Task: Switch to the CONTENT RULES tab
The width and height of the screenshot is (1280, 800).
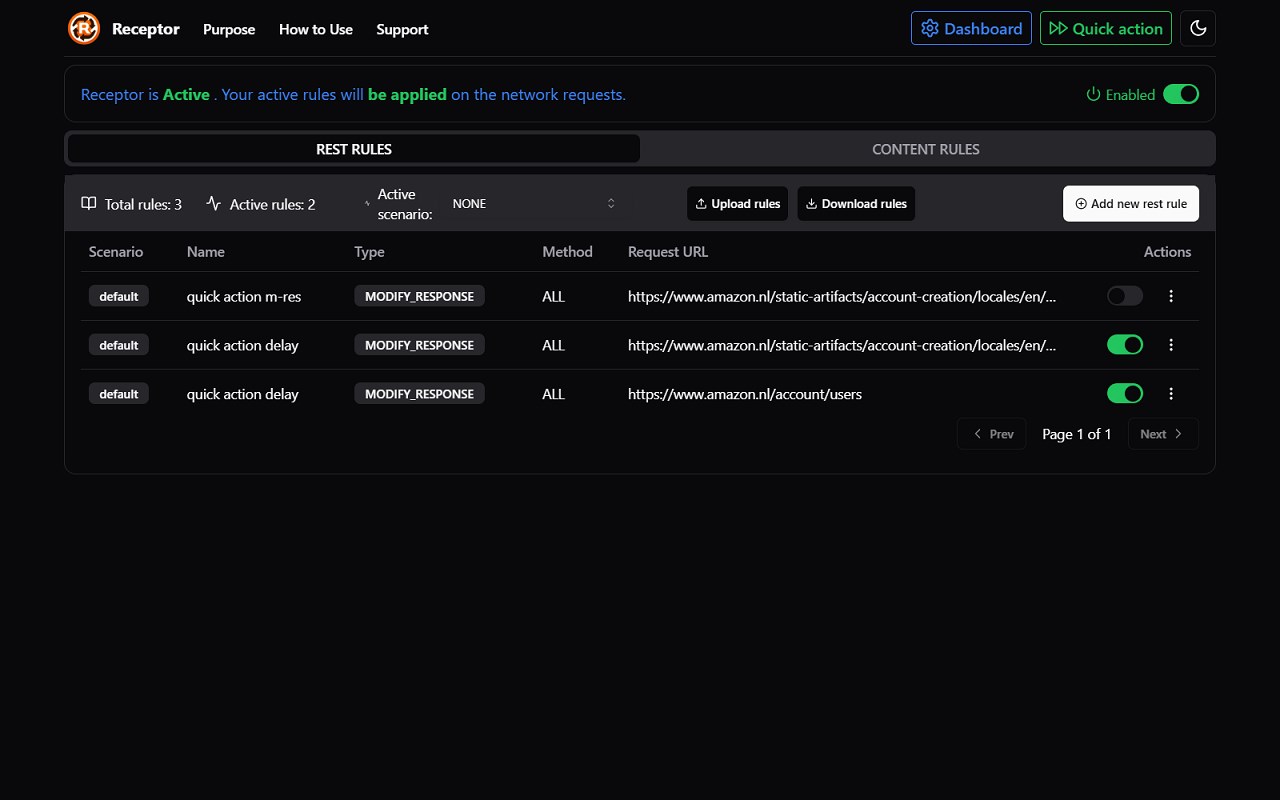Action: [926, 149]
